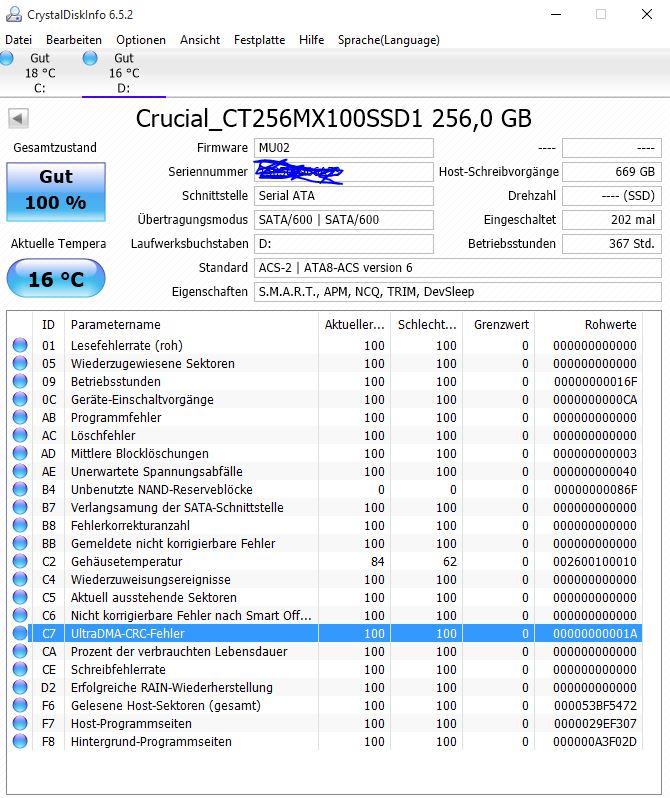Click raw value 000053BF5472
This screenshot has height=798, width=670.
595,705
